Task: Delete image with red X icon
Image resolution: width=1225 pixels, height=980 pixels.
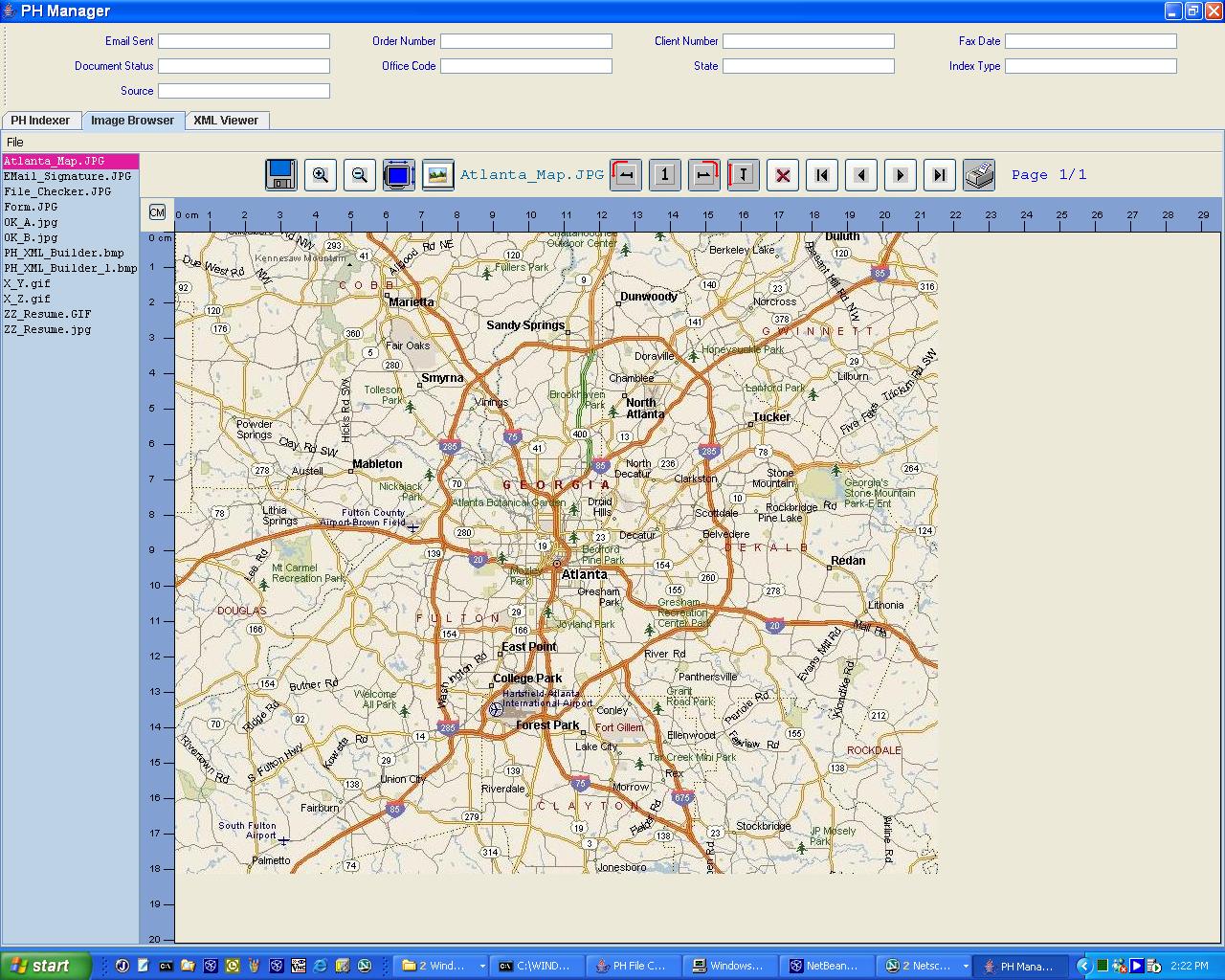Action: [x=783, y=174]
